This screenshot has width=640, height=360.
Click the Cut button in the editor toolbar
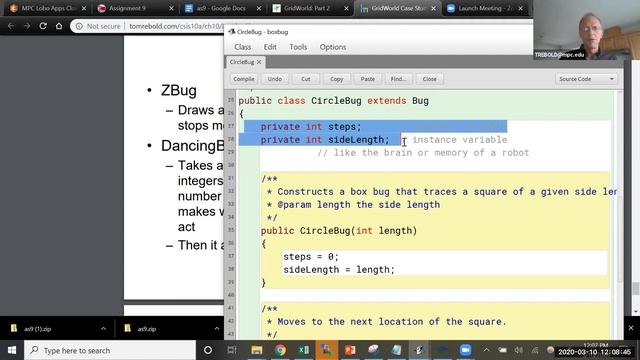[306, 79]
